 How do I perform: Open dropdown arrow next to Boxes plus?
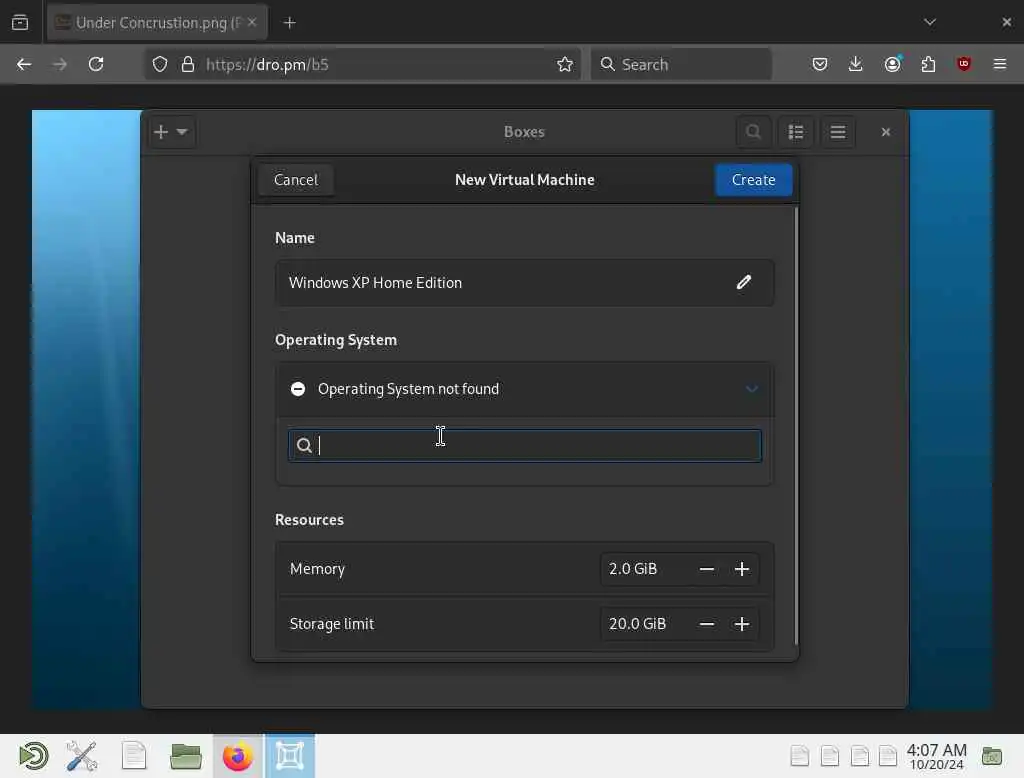(182, 132)
